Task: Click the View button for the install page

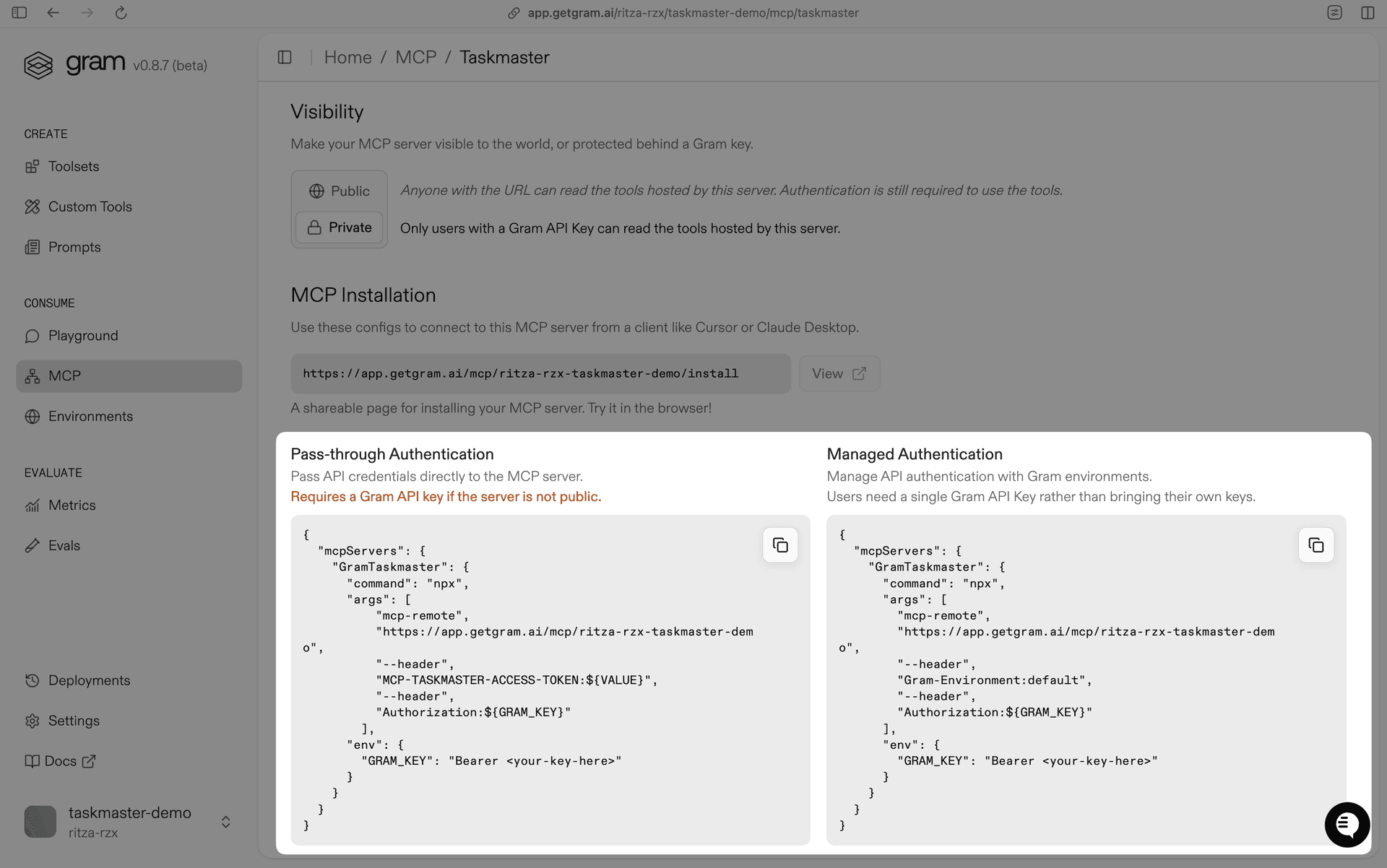Action: click(x=839, y=373)
